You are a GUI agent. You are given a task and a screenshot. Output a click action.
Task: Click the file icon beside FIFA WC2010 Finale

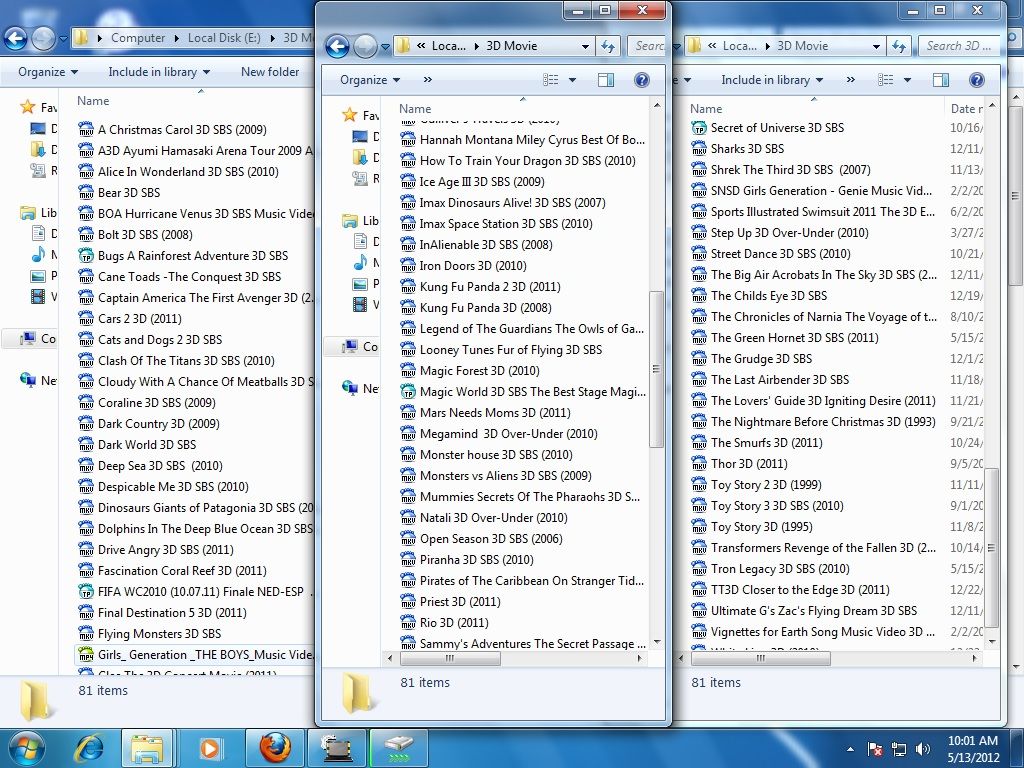pos(86,592)
